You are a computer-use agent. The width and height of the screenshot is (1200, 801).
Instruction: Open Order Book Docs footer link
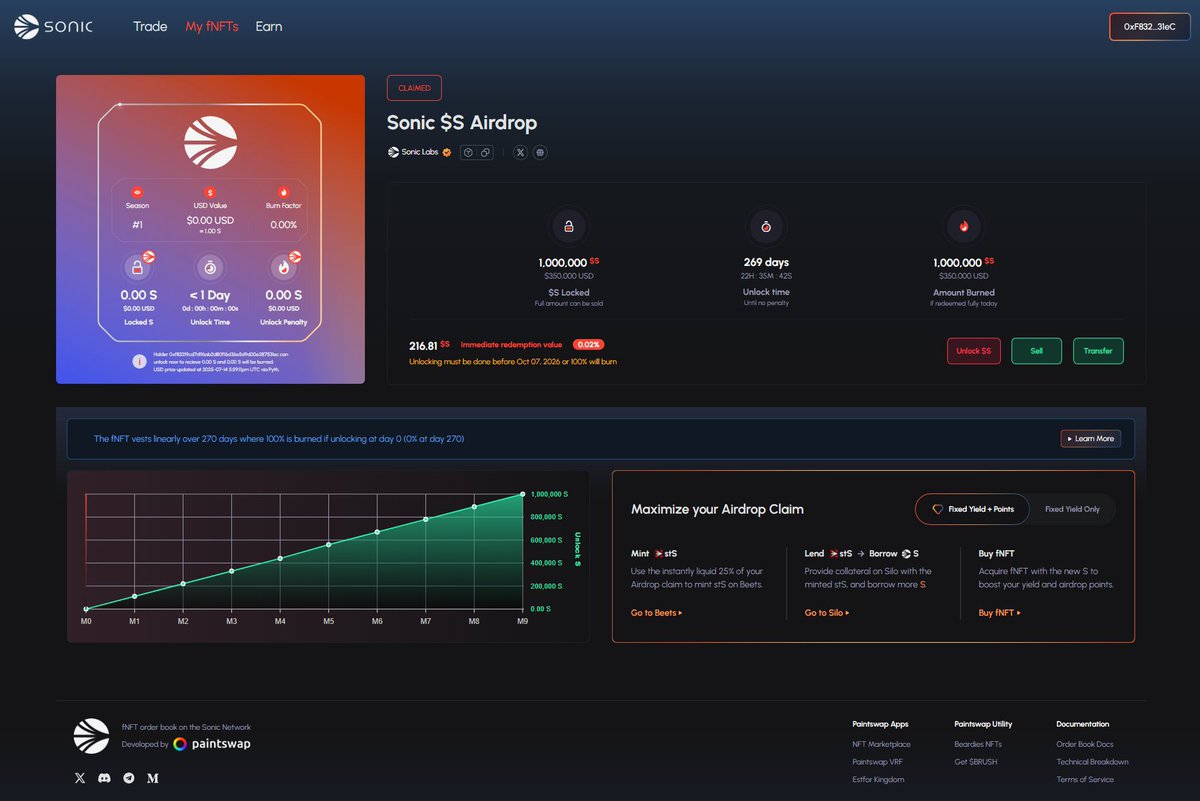(x=1085, y=744)
